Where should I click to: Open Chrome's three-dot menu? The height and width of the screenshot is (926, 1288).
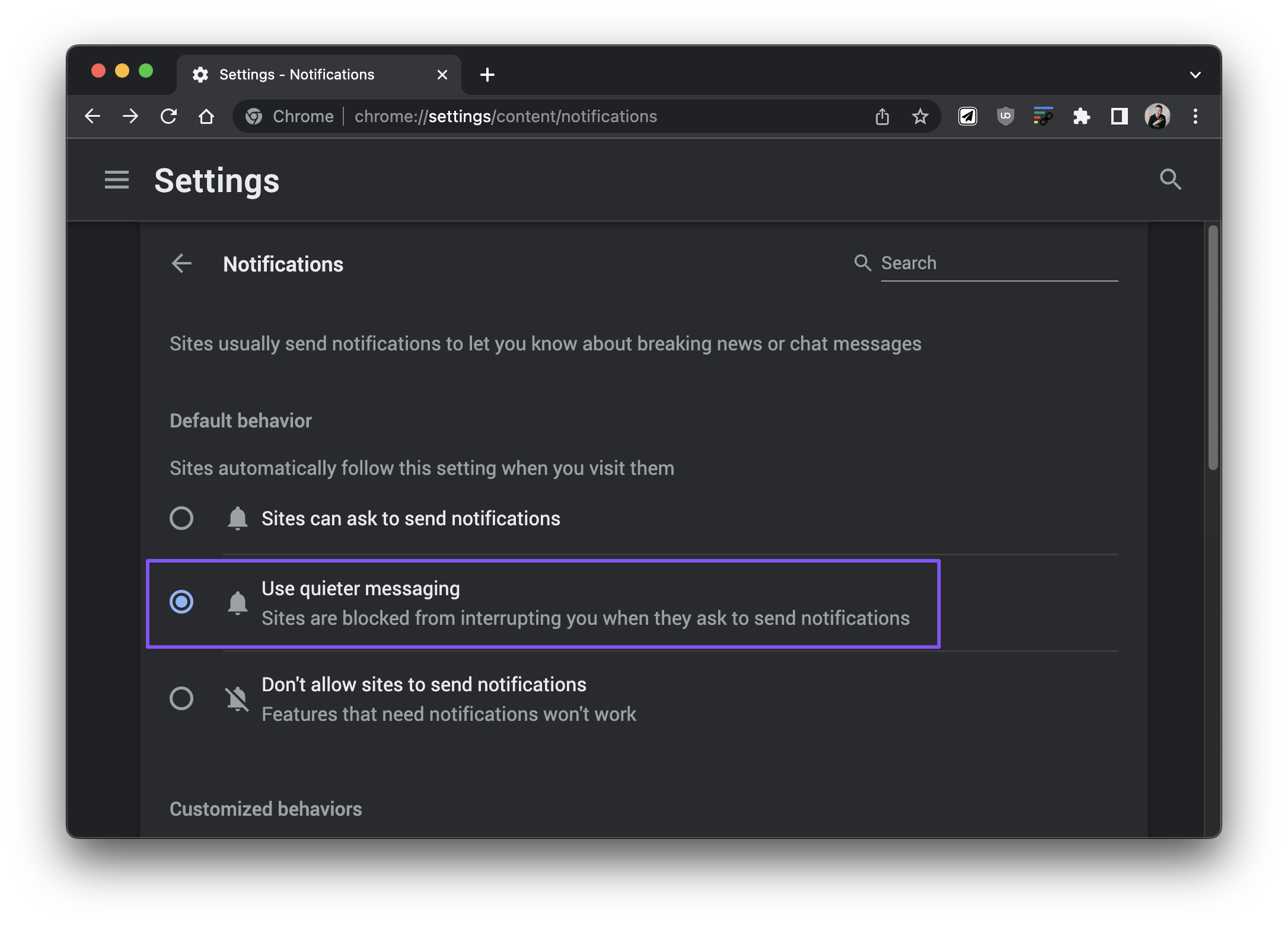(1195, 116)
